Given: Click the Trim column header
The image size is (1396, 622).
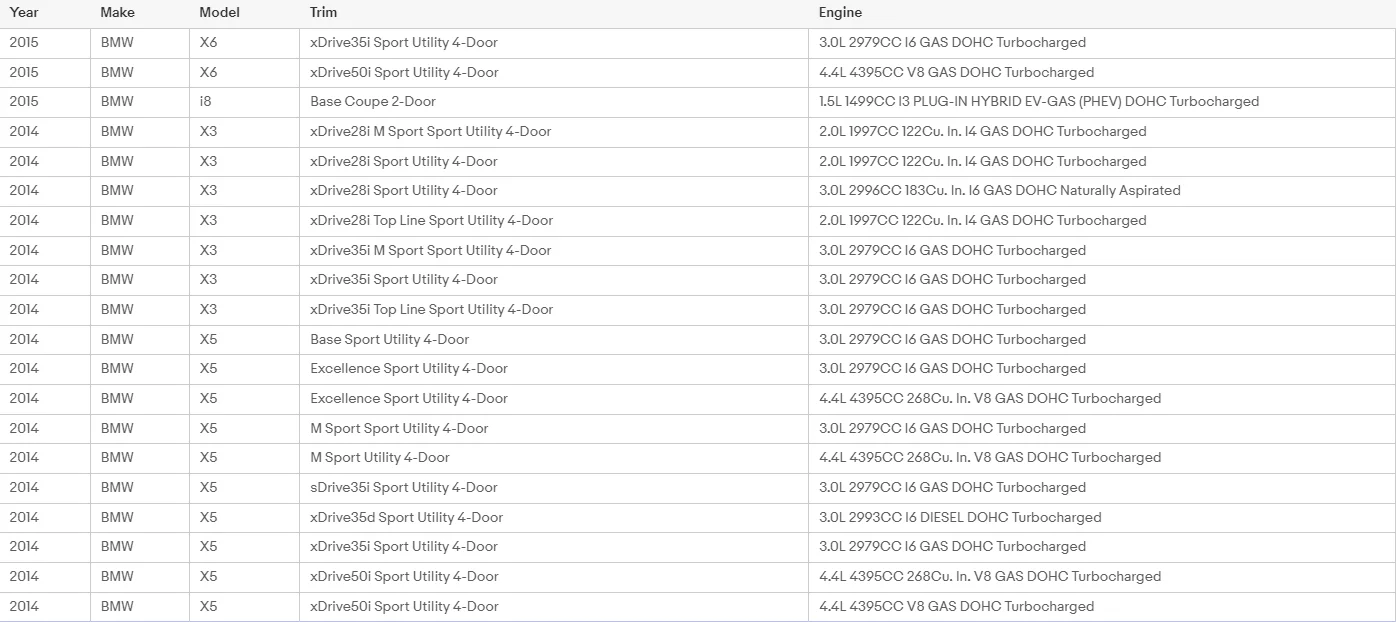Looking at the screenshot, I should pyautogui.click(x=323, y=13).
